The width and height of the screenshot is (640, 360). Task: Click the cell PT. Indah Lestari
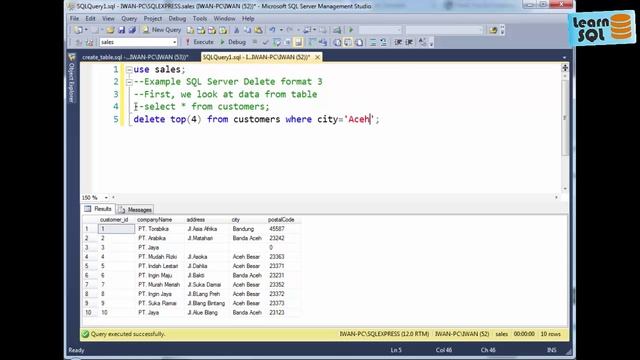[158, 266]
